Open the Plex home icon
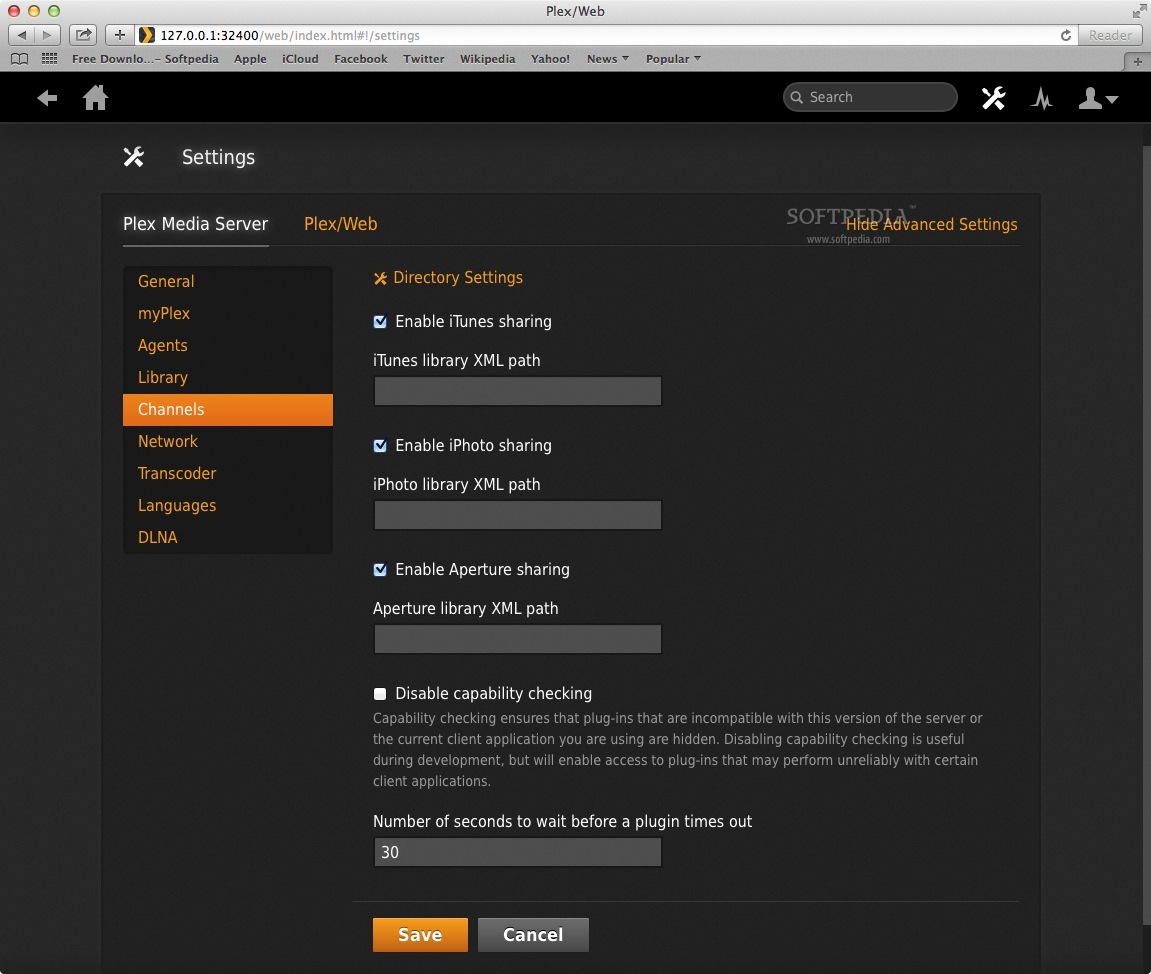The image size is (1151, 974). 95,98
